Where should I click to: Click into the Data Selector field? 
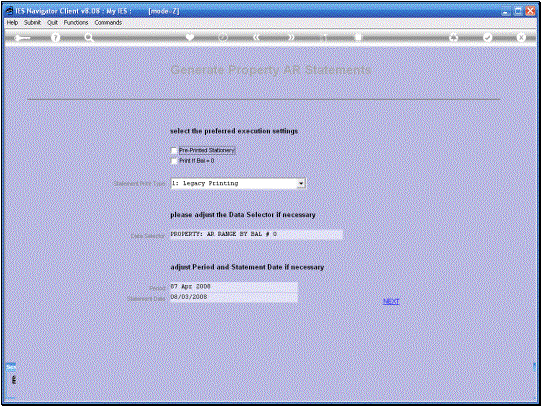256,235
